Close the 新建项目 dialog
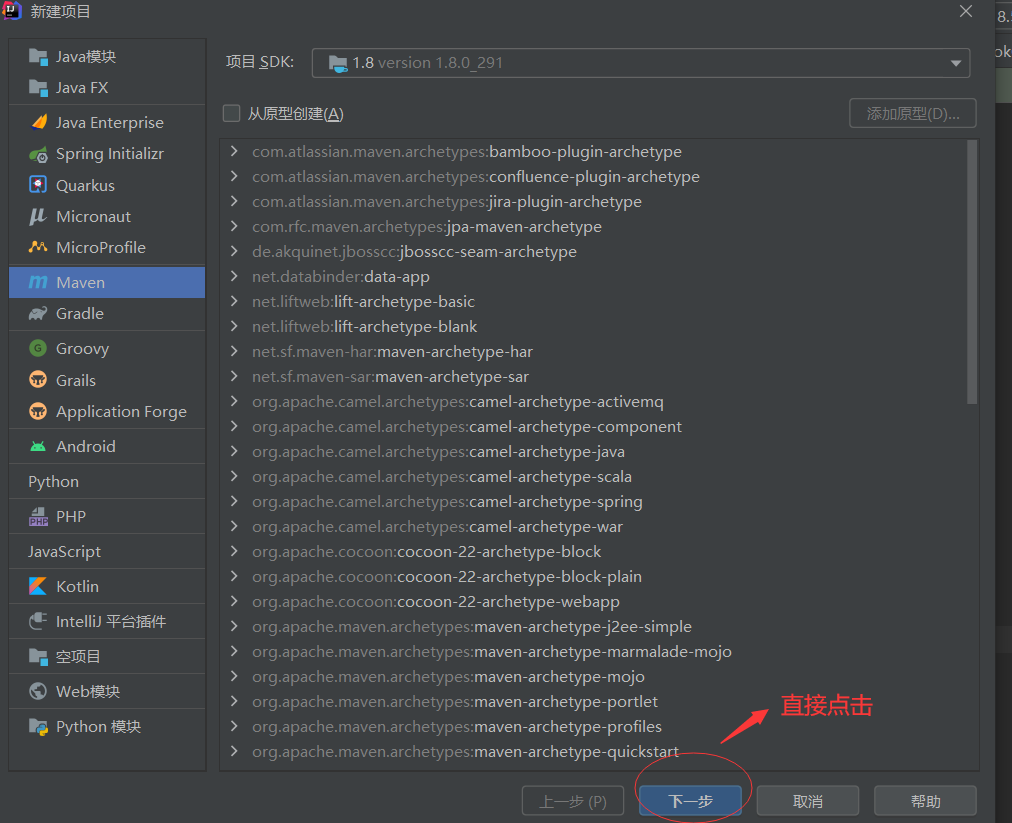1012x823 pixels. pos(966,12)
